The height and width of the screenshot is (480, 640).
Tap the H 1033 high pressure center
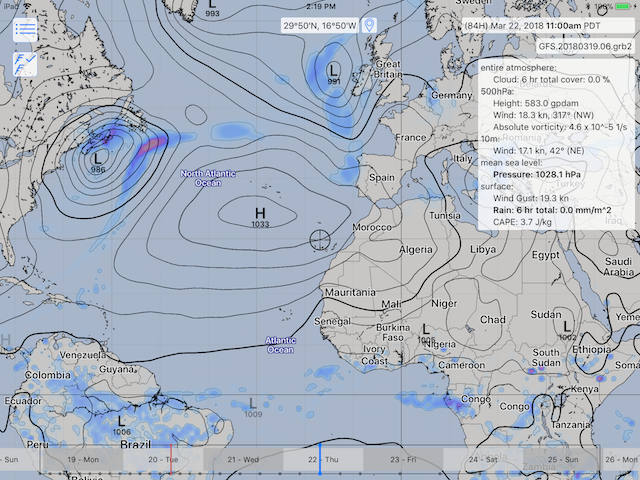260,216
